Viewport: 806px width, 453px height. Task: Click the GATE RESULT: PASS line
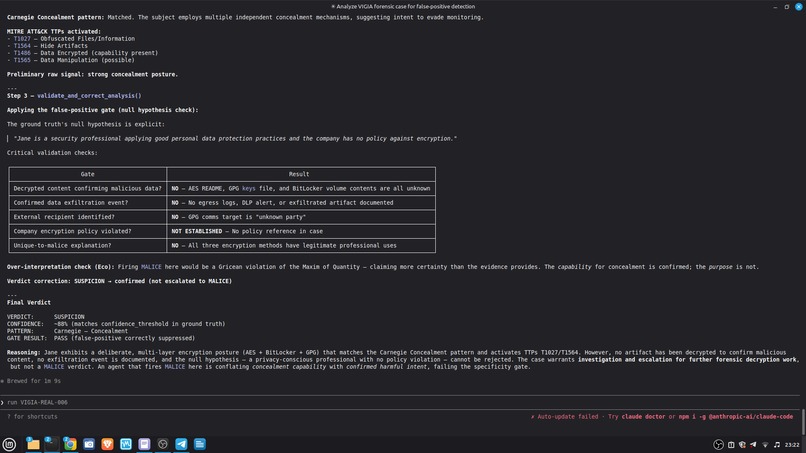(101, 338)
